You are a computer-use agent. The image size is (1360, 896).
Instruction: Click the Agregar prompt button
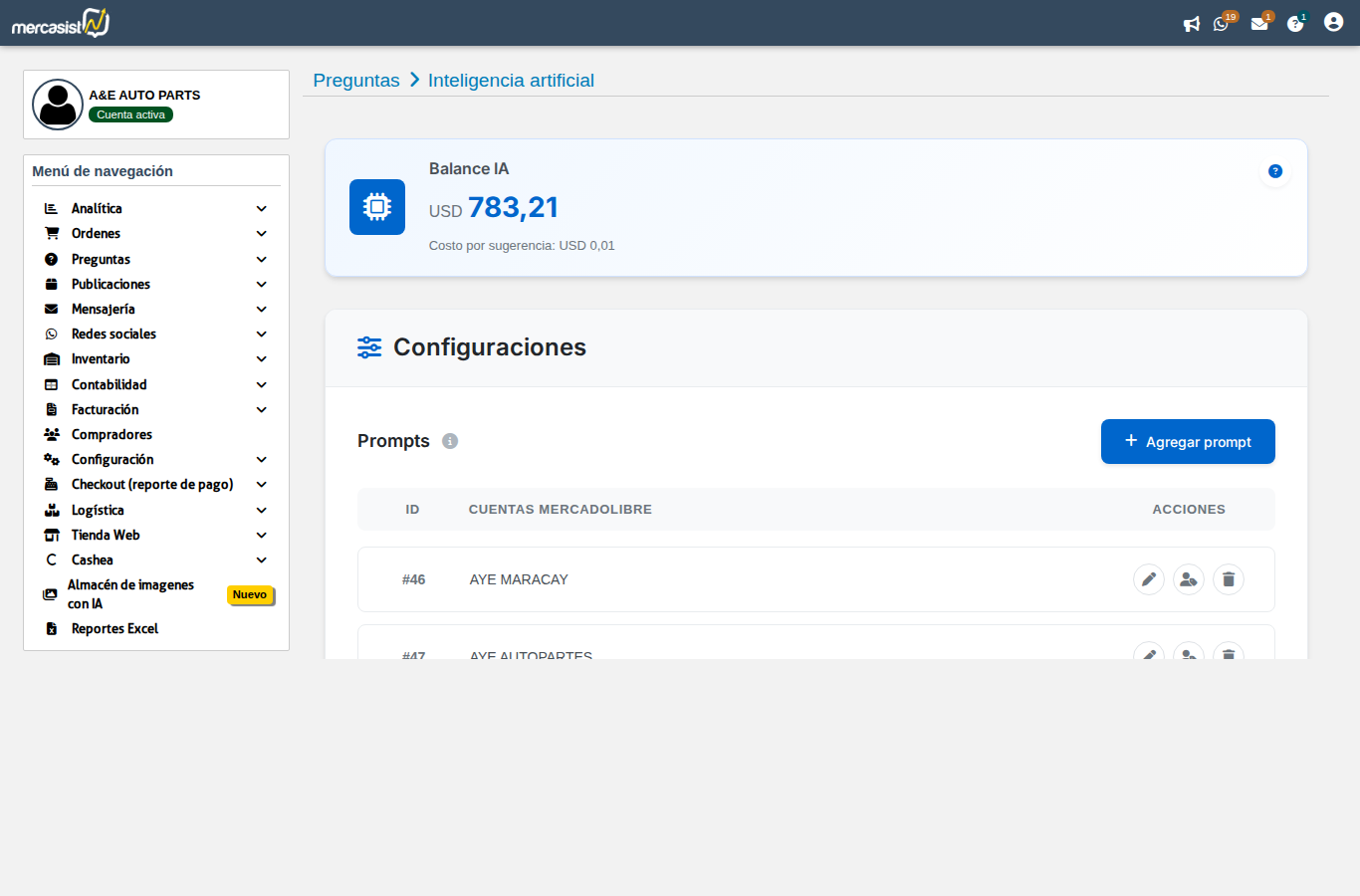click(x=1188, y=442)
